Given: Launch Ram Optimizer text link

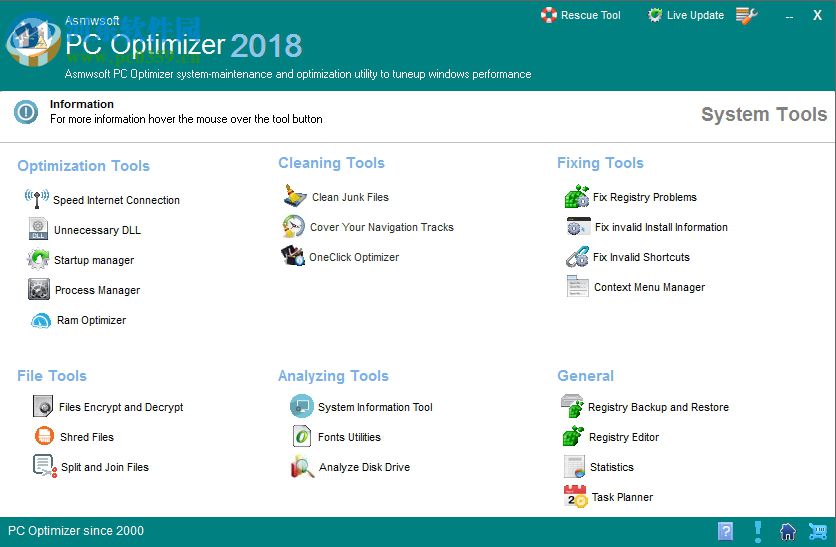Looking at the screenshot, I should tap(91, 320).
